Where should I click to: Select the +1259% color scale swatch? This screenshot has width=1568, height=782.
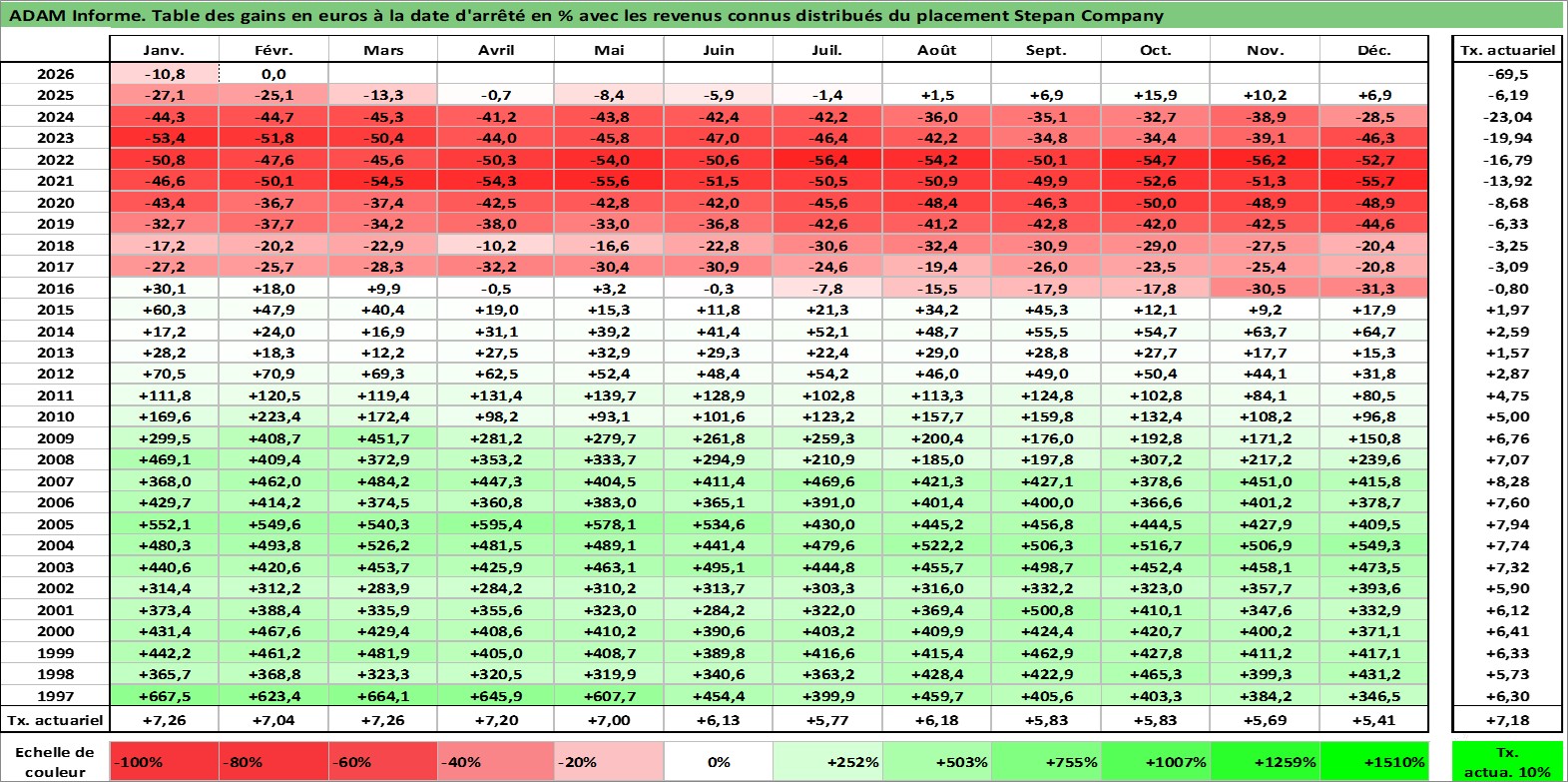(1265, 762)
